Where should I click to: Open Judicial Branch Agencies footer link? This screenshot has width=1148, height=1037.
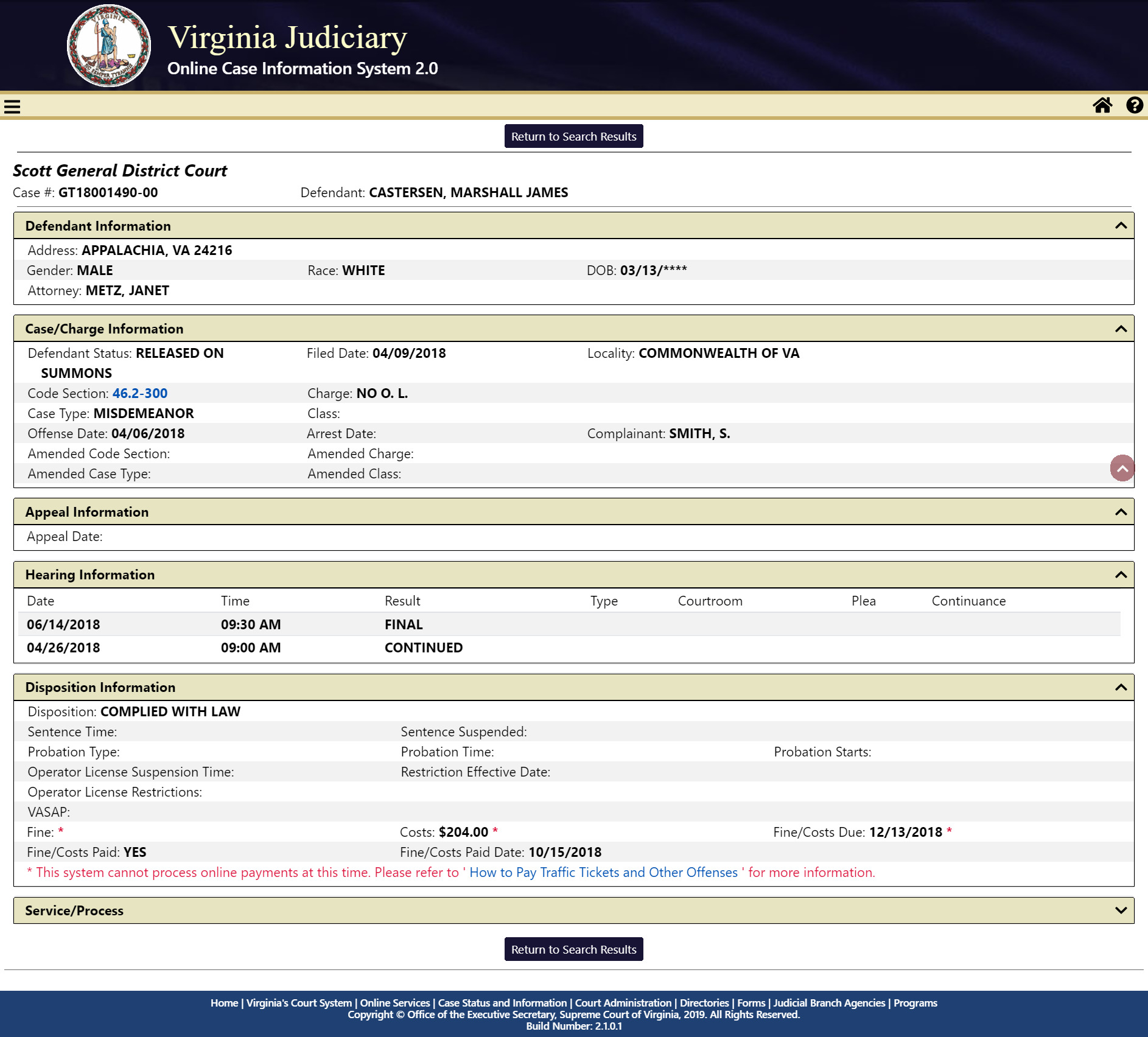829,1003
